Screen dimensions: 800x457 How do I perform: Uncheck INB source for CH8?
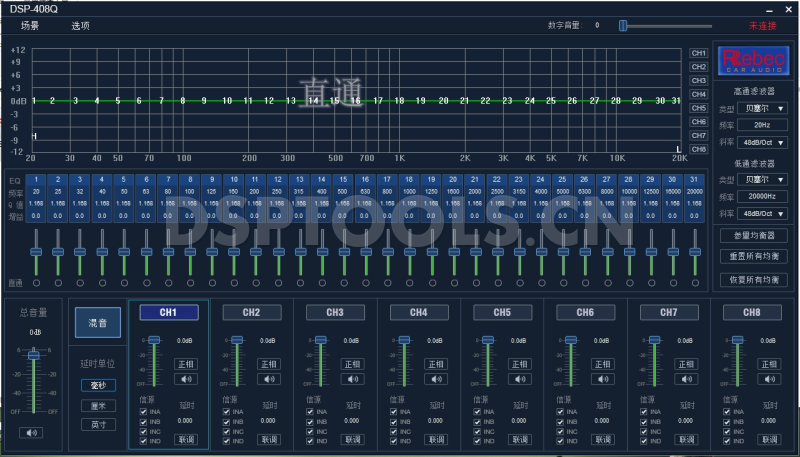pyautogui.click(x=727, y=422)
